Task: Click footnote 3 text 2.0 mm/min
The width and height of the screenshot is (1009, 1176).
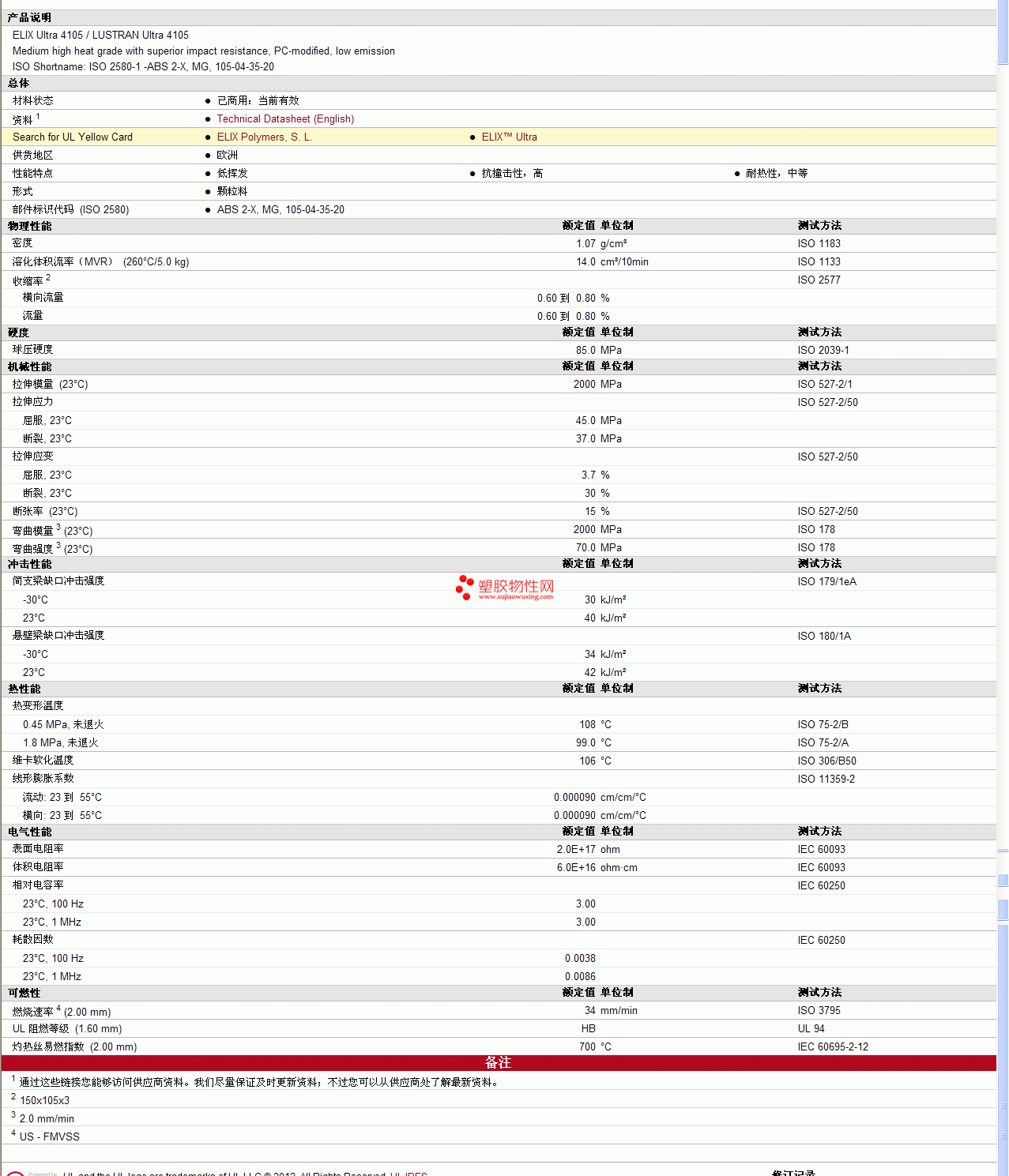Action: click(47, 1118)
